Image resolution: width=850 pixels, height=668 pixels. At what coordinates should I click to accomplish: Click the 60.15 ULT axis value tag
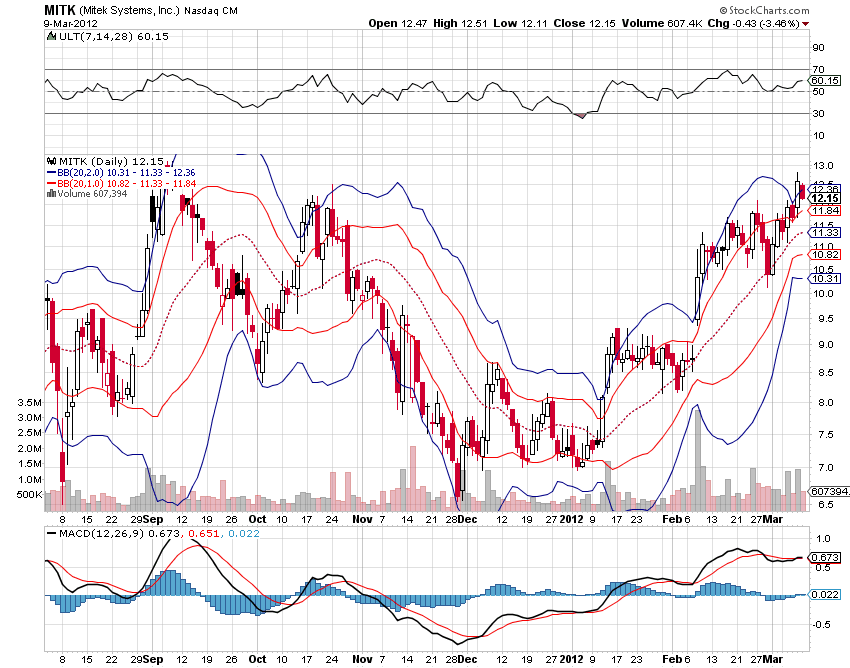825,80
